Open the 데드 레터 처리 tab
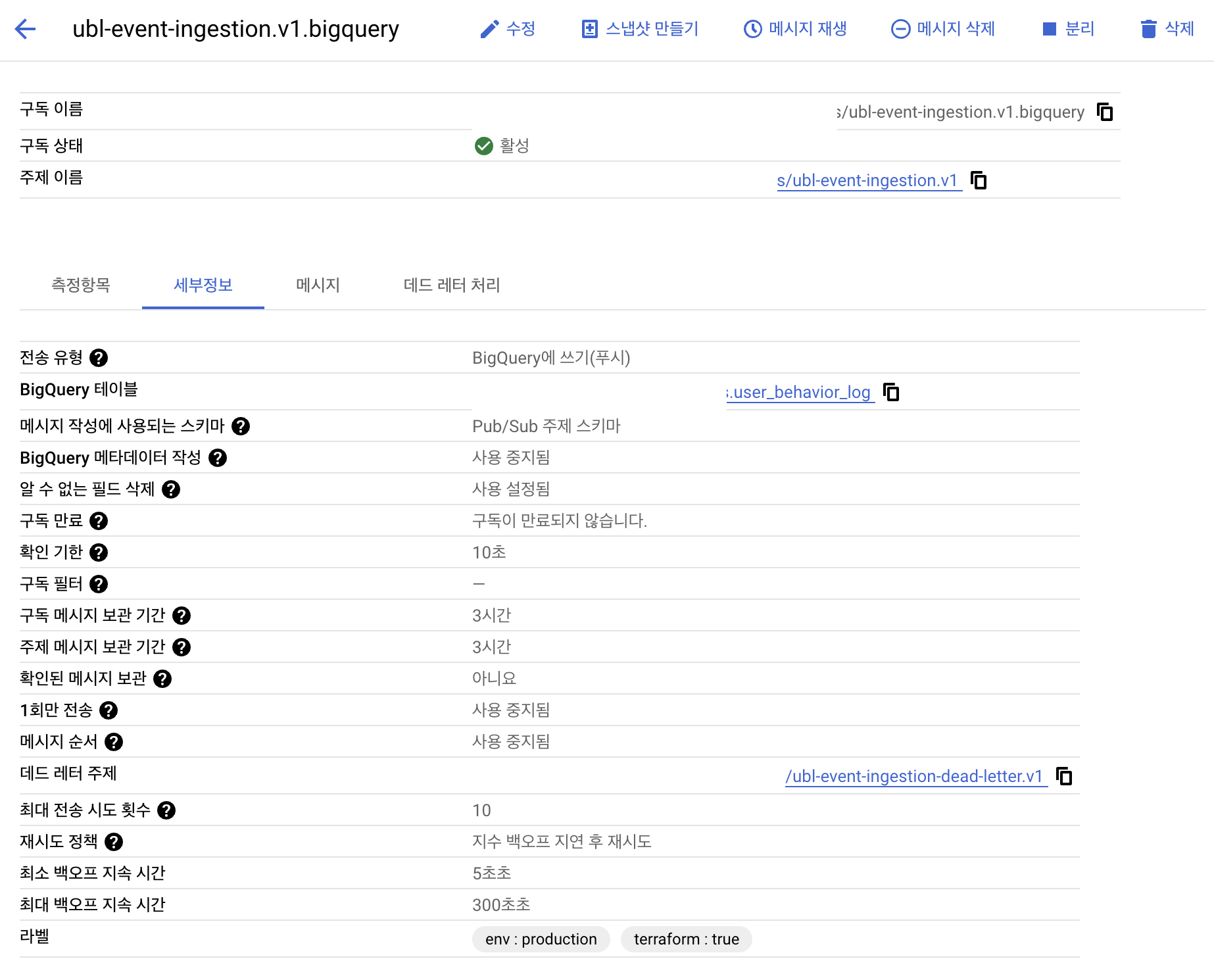 click(452, 285)
